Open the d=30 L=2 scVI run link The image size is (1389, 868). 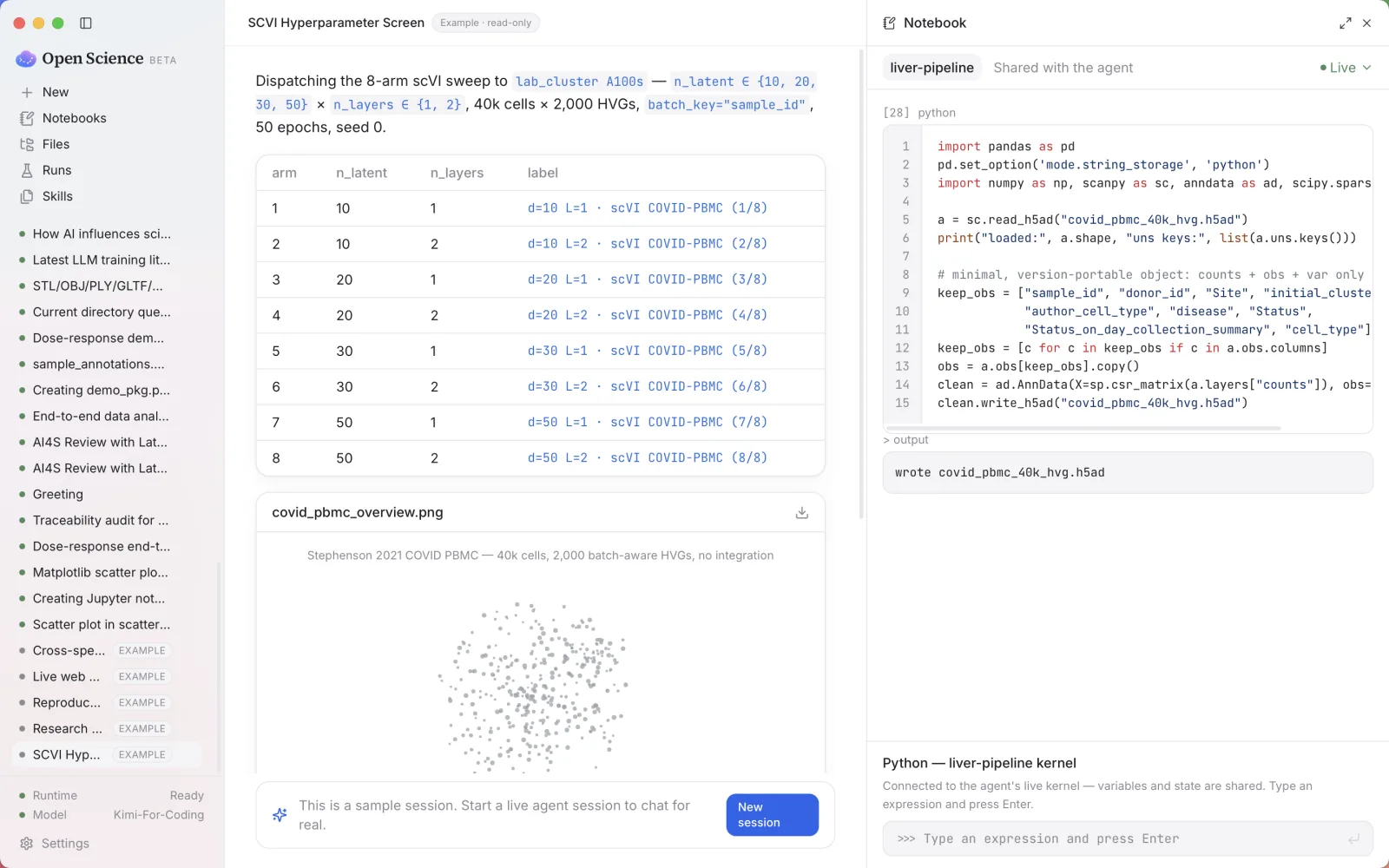[x=648, y=386]
